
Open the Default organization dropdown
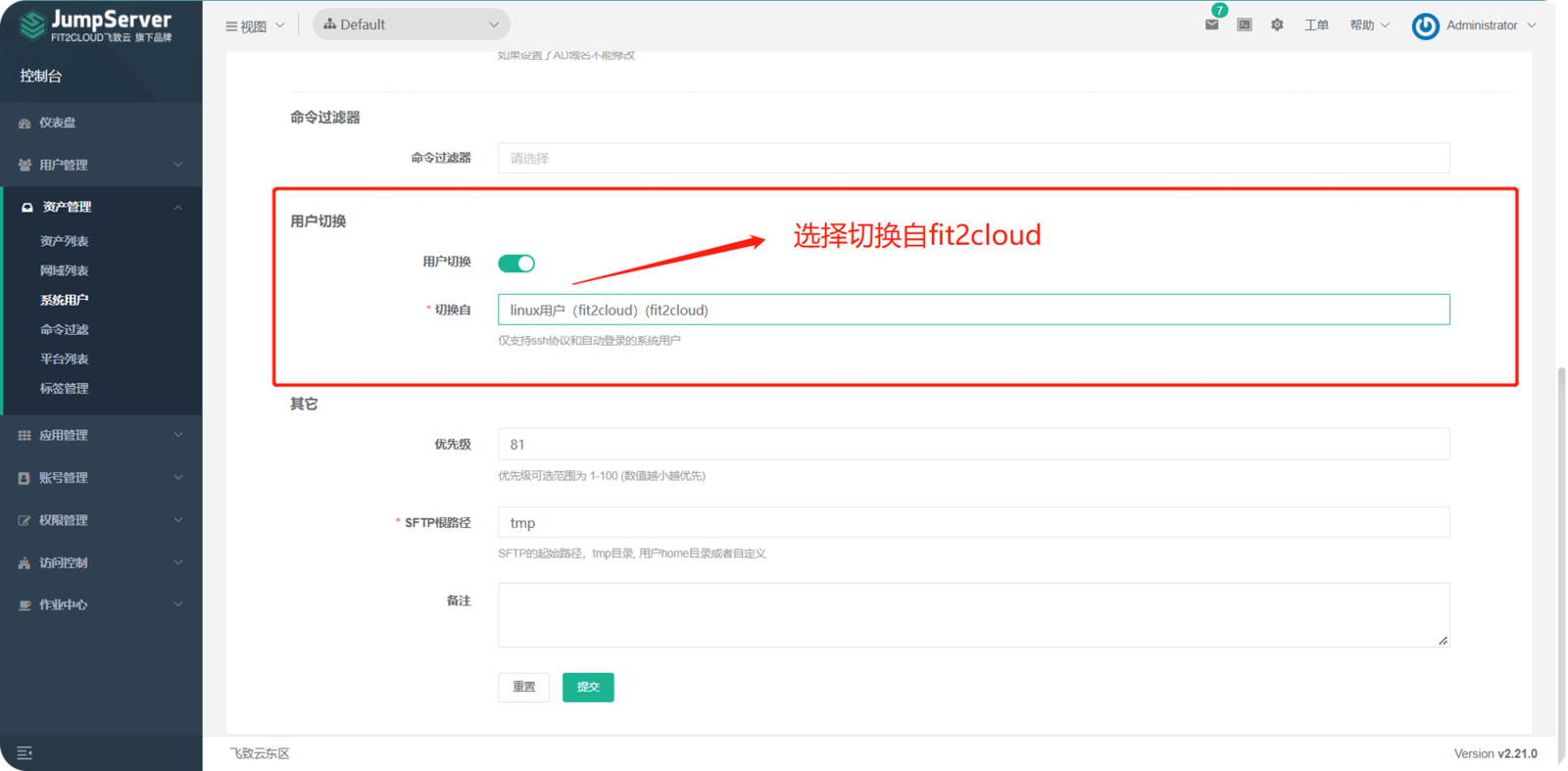point(411,24)
